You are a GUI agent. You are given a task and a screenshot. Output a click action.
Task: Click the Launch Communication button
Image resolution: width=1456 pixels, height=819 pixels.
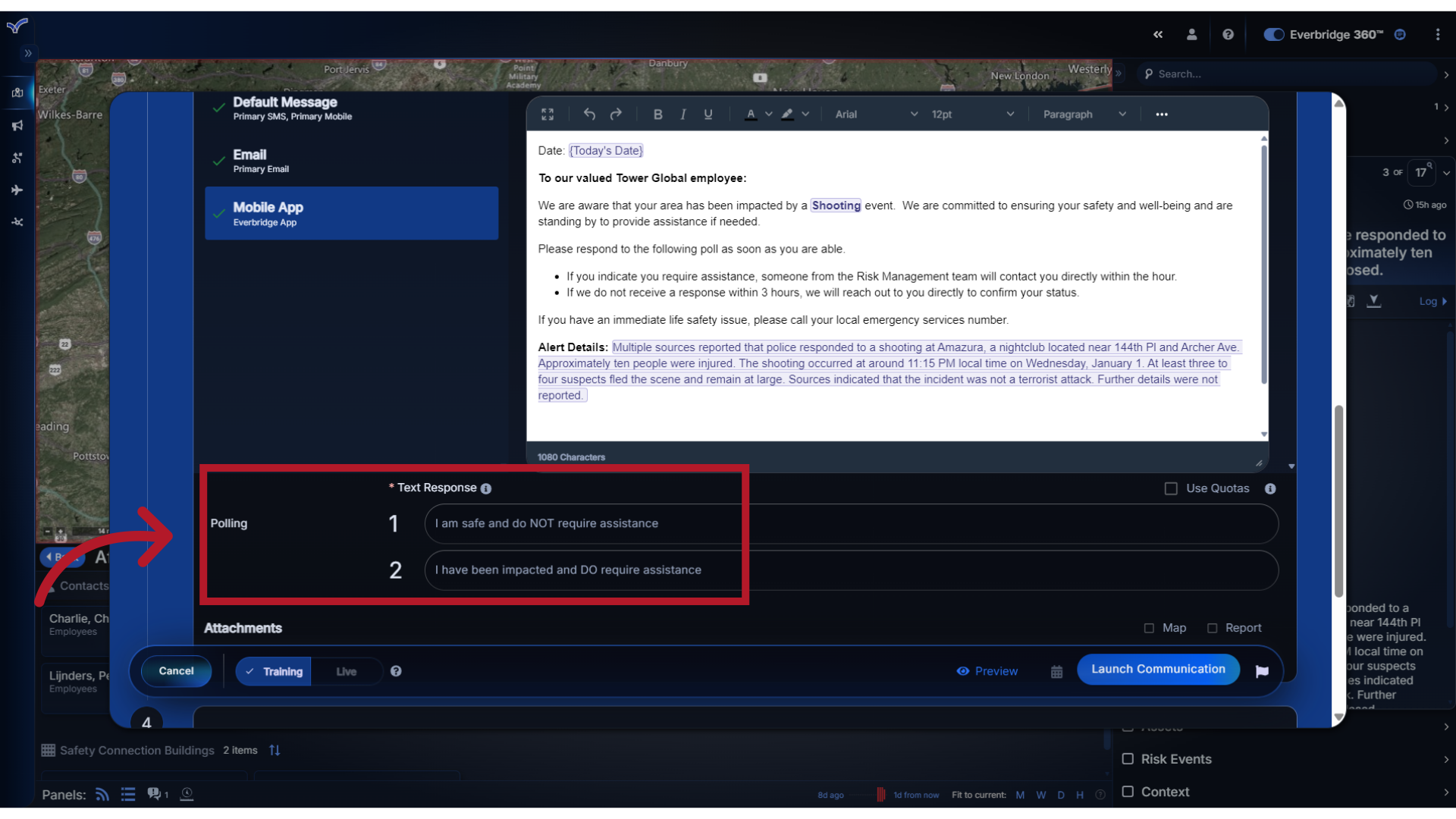click(x=1157, y=668)
